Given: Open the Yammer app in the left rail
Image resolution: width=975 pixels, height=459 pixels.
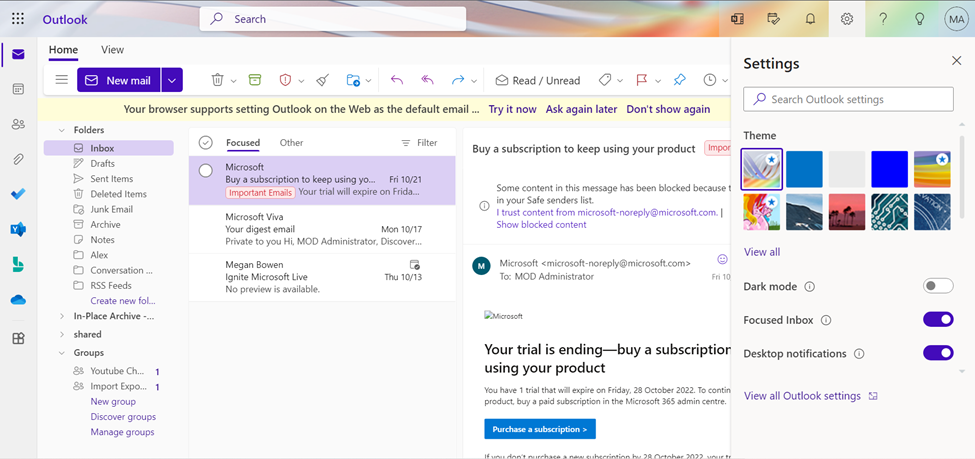Looking at the screenshot, I should tap(18, 230).
